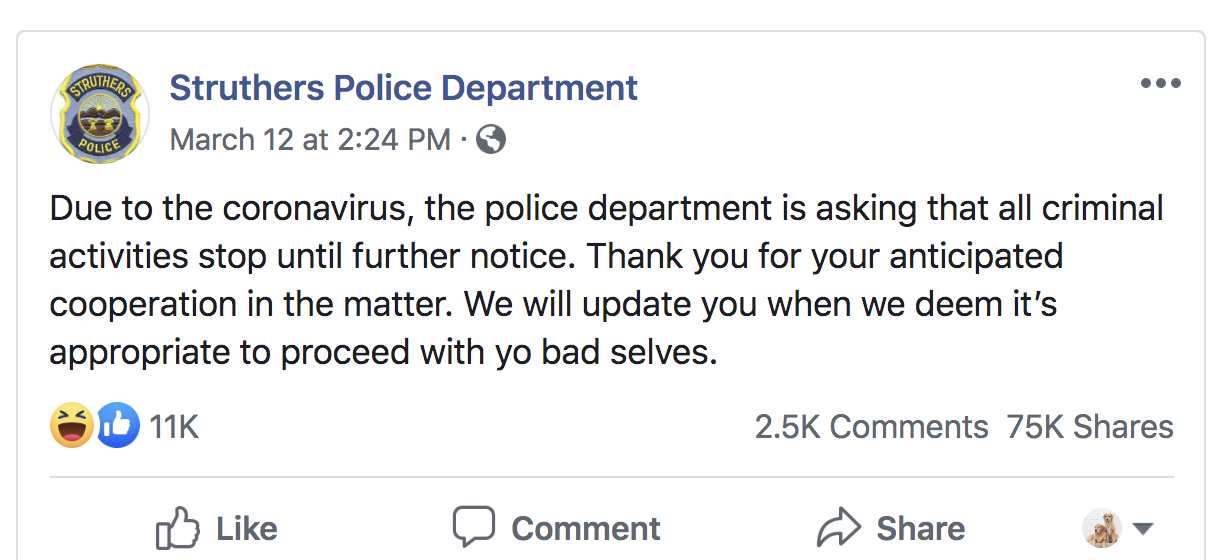The width and height of the screenshot is (1214, 560).
Task: View the 11K reactions list
Action: click(x=174, y=428)
